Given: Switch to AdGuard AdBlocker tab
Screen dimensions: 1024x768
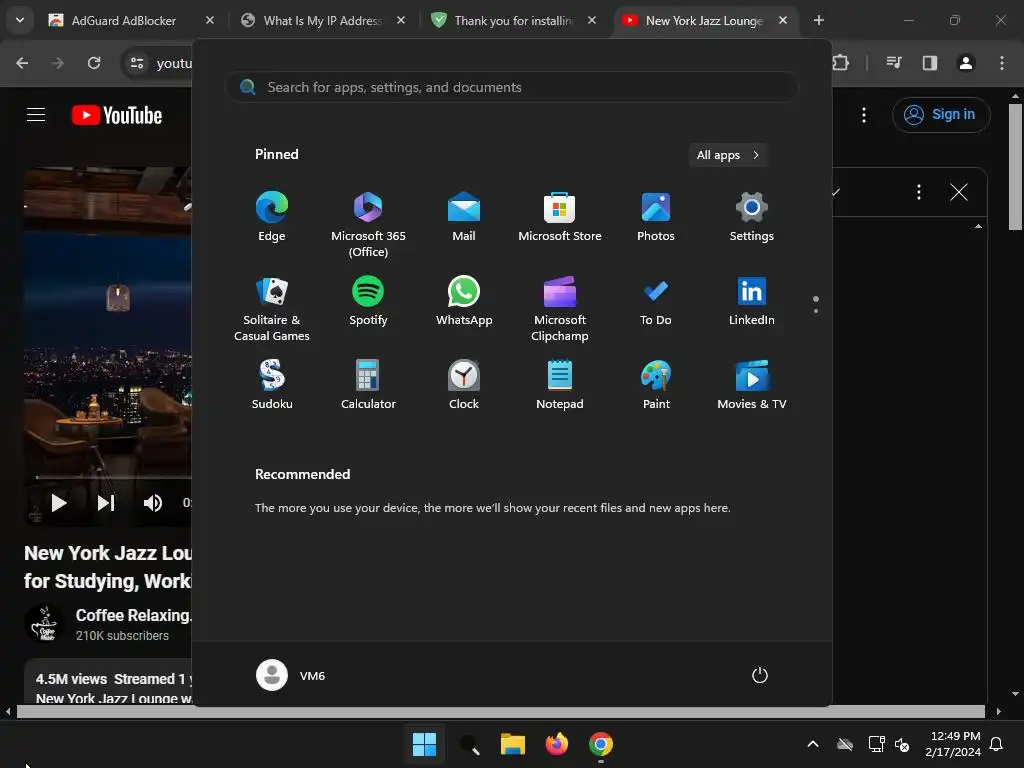Looking at the screenshot, I should (123, 21).
